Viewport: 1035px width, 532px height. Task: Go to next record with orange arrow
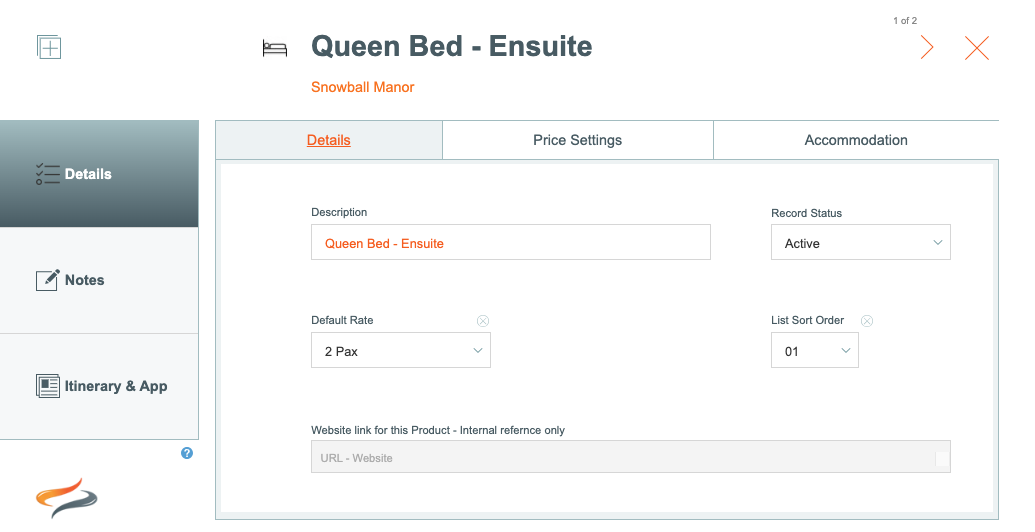click(x=927, y=48)
